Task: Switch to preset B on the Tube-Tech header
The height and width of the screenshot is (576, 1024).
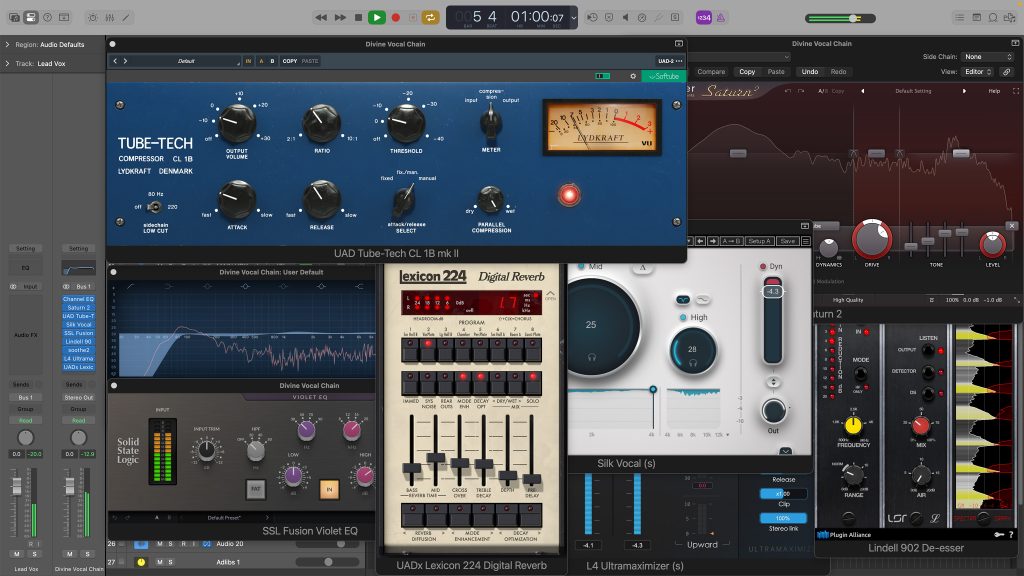Action: [271, 61]
